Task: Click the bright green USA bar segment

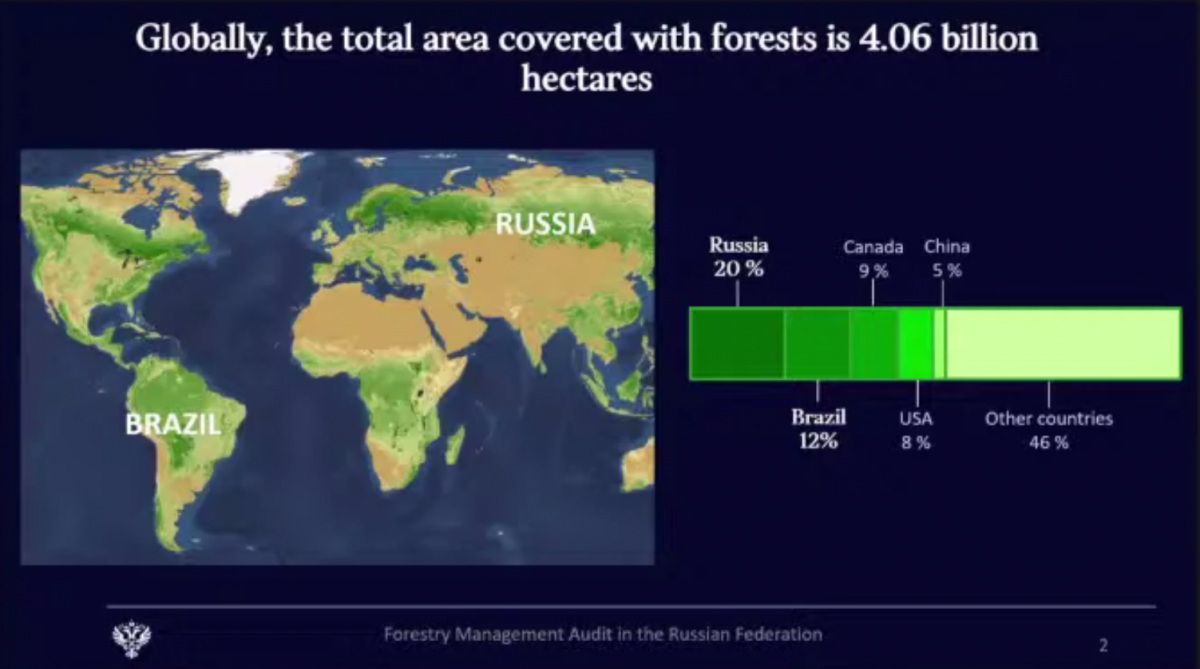Action: (x=915, y=344)
